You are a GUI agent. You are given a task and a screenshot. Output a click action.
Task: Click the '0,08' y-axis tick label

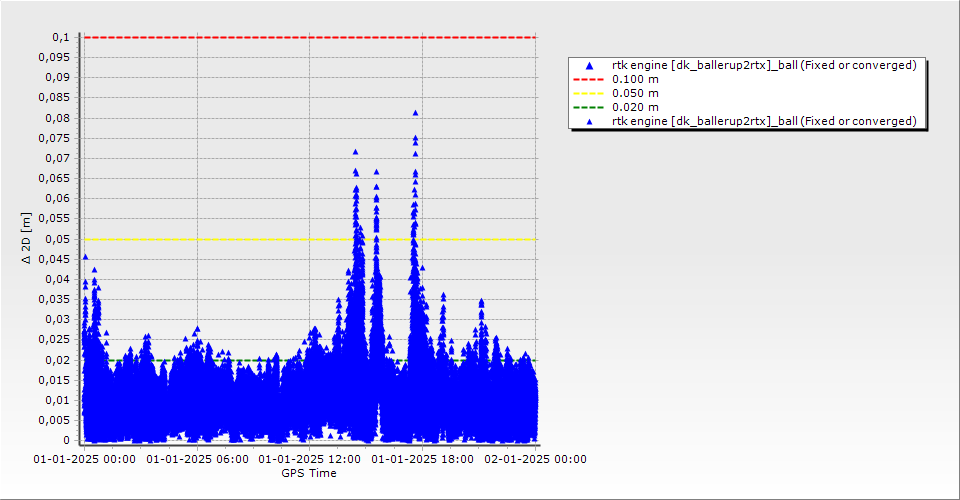[x=58, y=118]
